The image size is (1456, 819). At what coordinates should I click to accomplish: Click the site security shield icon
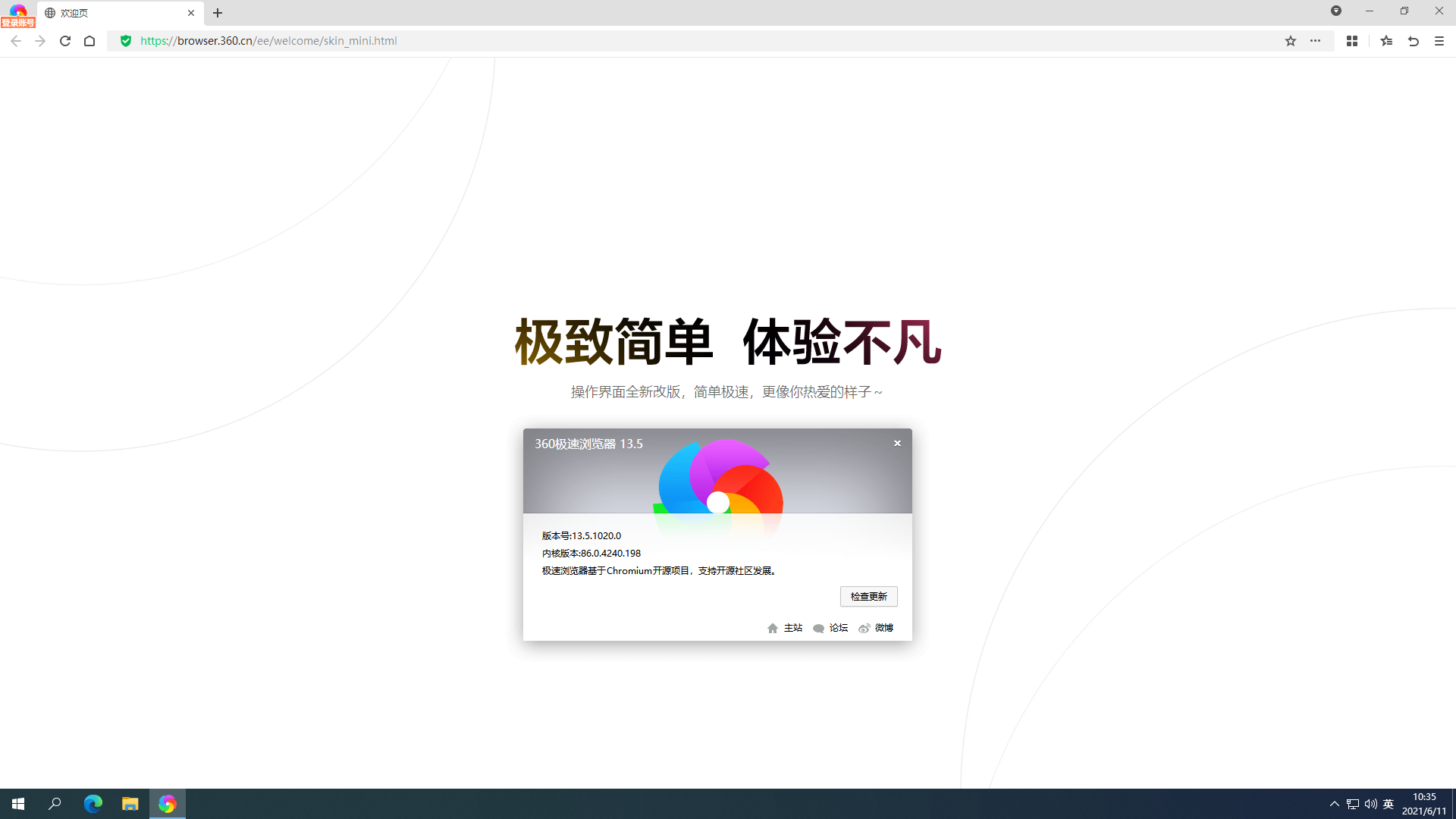pyautogui.click(x=126, y=41)
